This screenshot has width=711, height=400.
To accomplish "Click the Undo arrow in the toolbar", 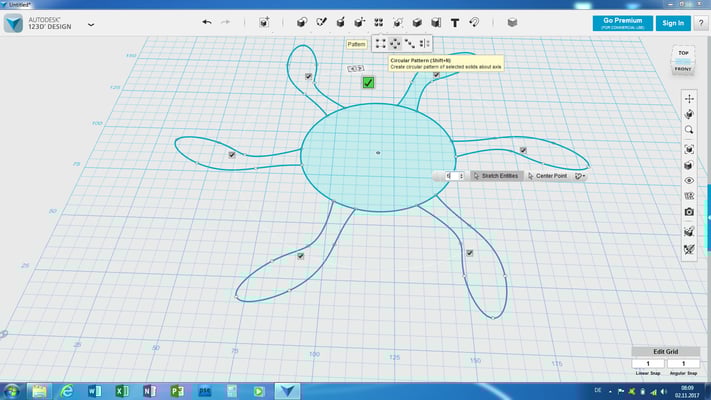I will pyautogui.click(x=207, y=22).
